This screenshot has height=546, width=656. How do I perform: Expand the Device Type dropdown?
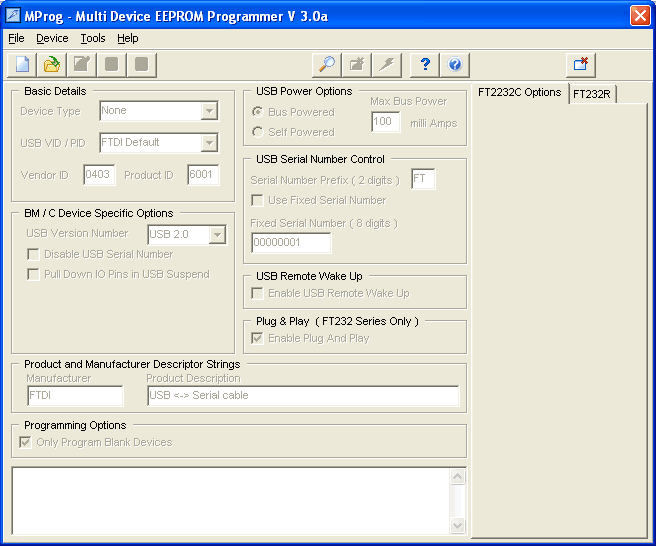[x=209, y=111]
